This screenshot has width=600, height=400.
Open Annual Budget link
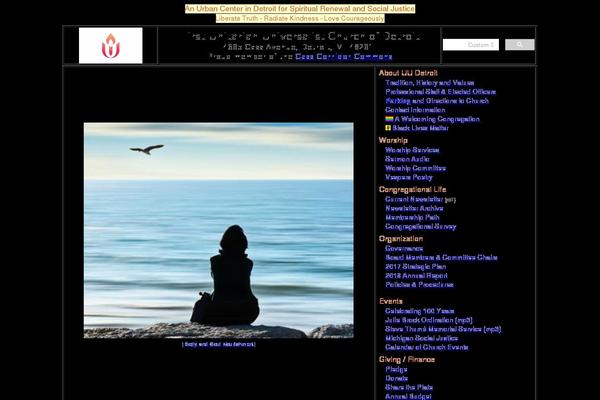coord(408,396)
